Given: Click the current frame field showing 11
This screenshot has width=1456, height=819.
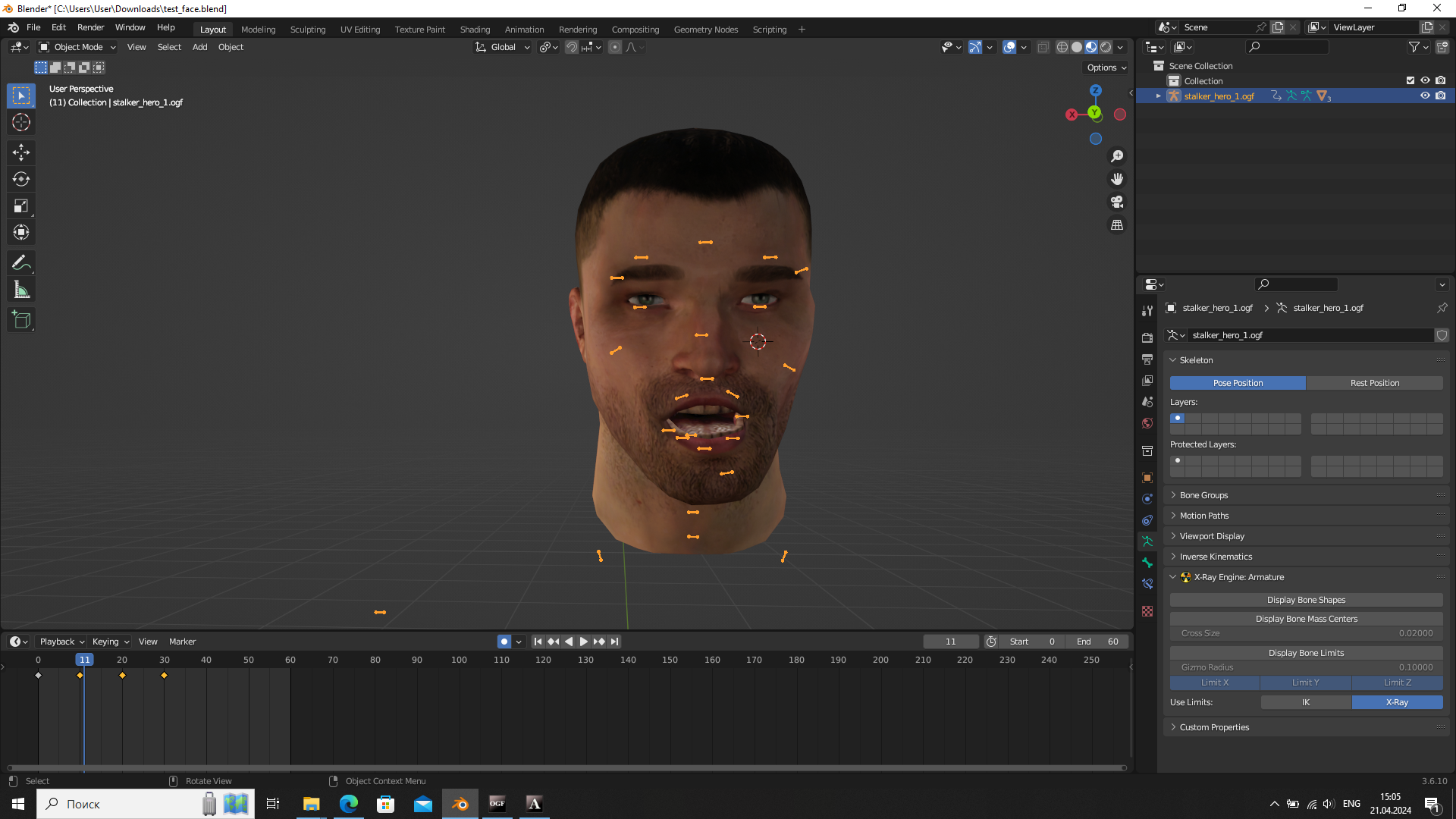Looking at the screenshot, I should point(950,641).
